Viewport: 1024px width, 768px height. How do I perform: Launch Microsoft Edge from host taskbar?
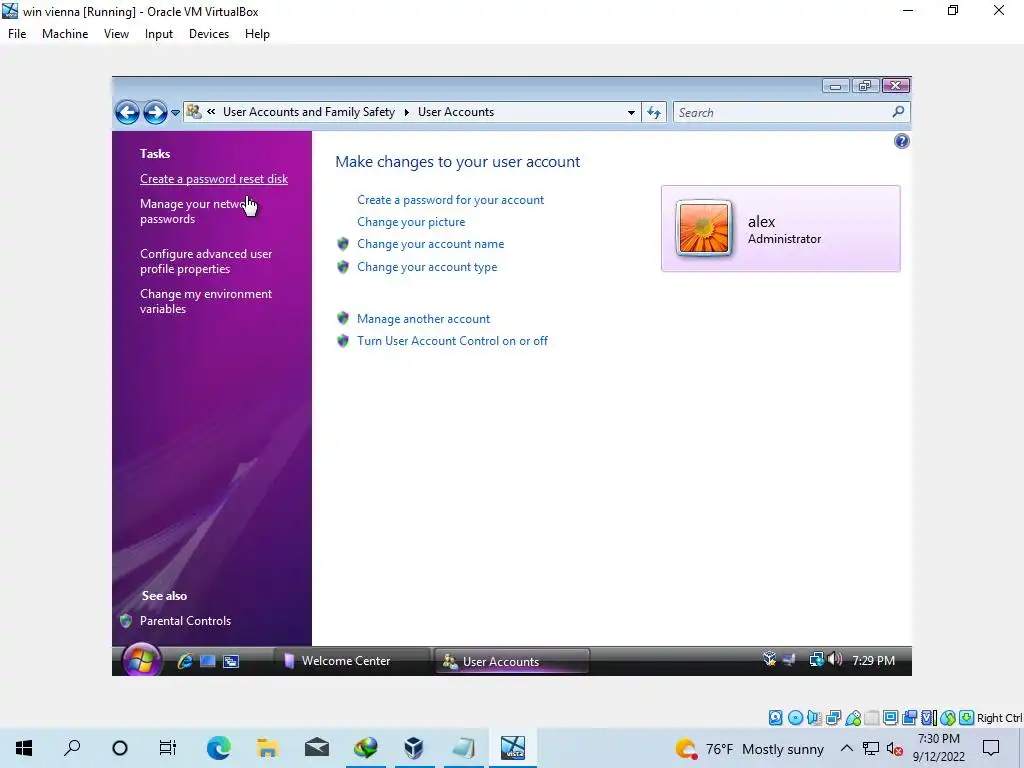219,748
